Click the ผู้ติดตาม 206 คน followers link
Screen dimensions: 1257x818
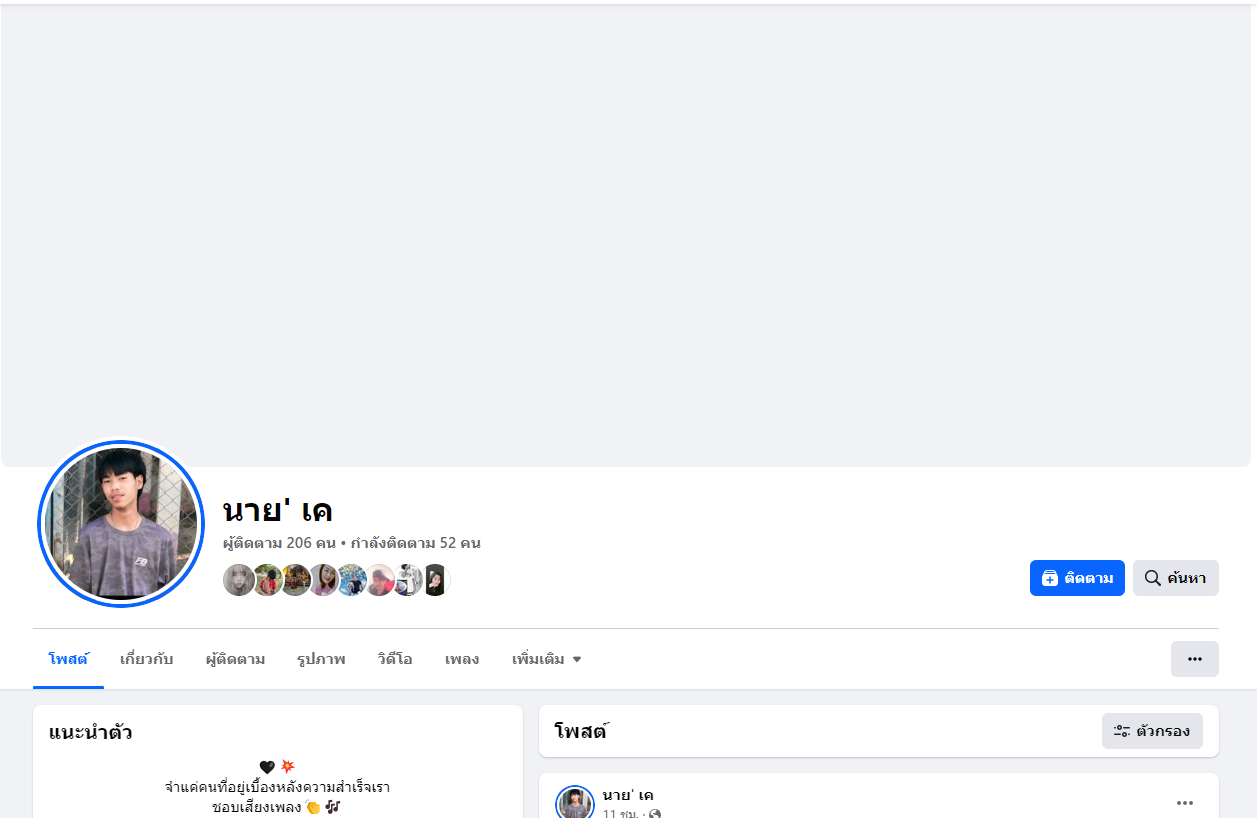(279, 543)
